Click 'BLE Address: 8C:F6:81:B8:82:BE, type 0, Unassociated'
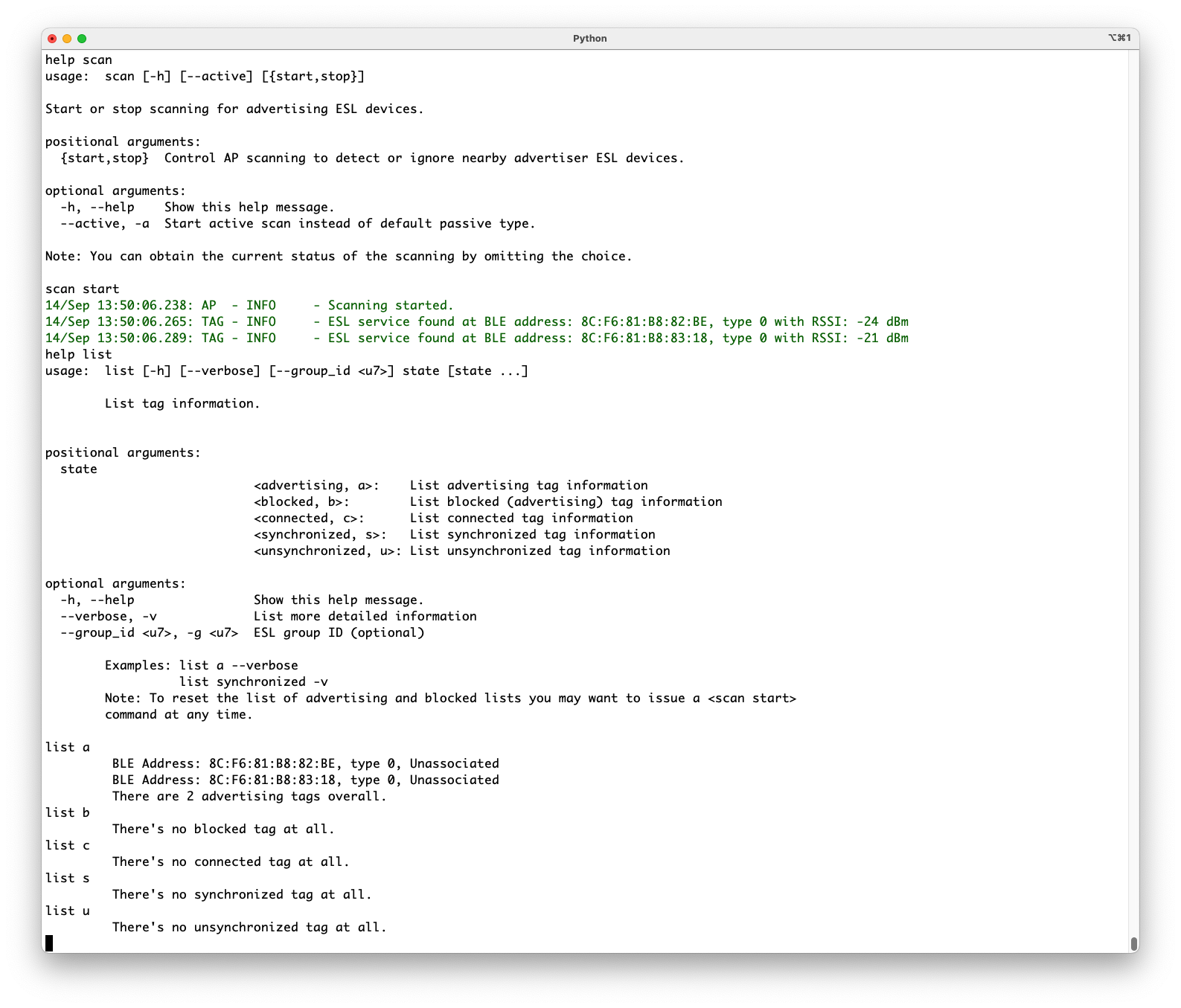The height and width of the screenshot is (1008, 1181). point(306,763)
